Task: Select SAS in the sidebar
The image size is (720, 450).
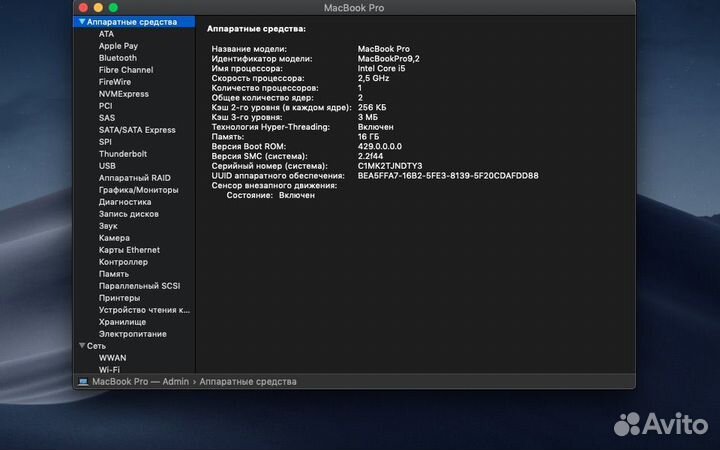Action: 107,118
